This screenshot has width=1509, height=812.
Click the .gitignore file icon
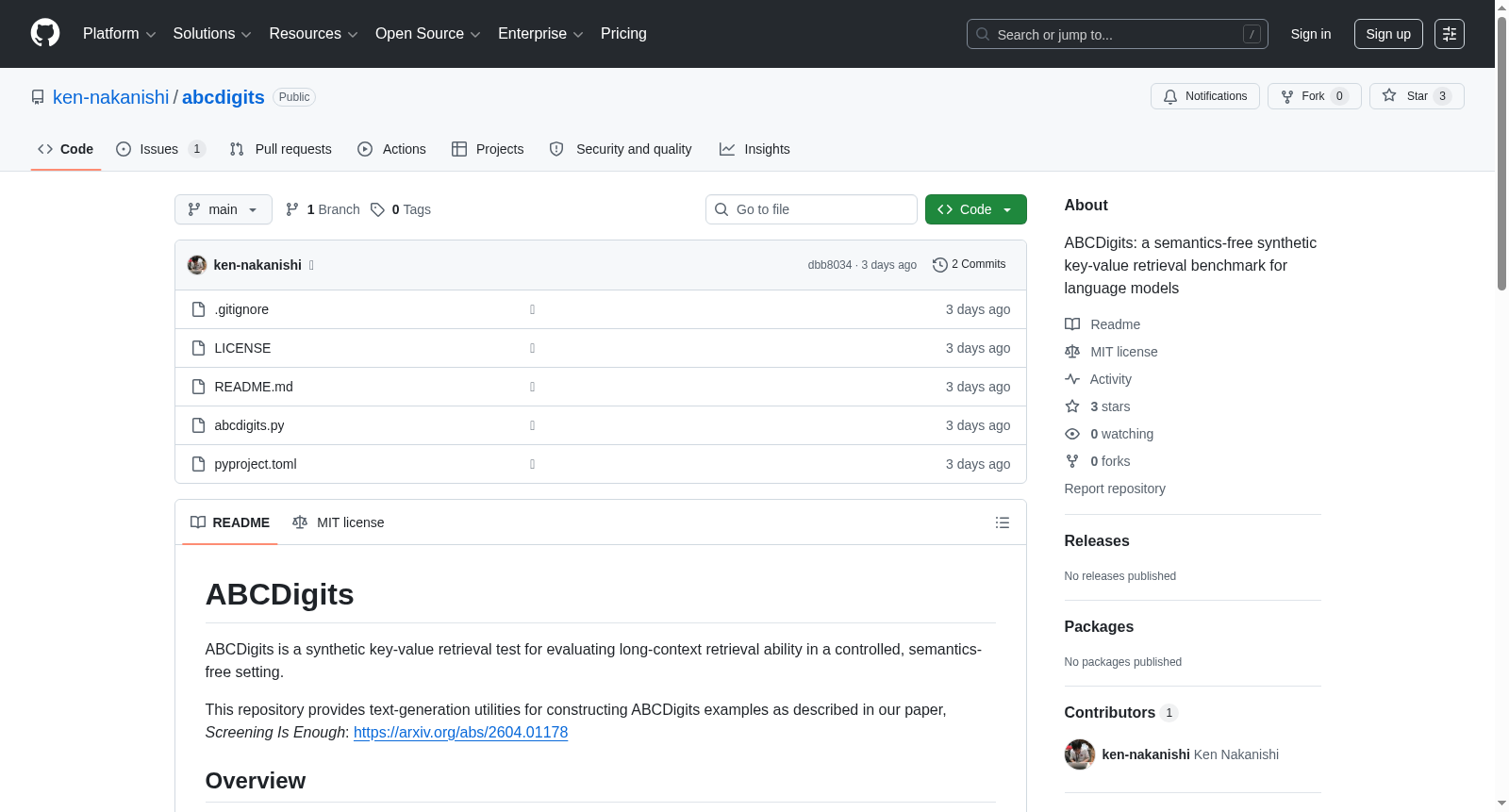point(198,309)
